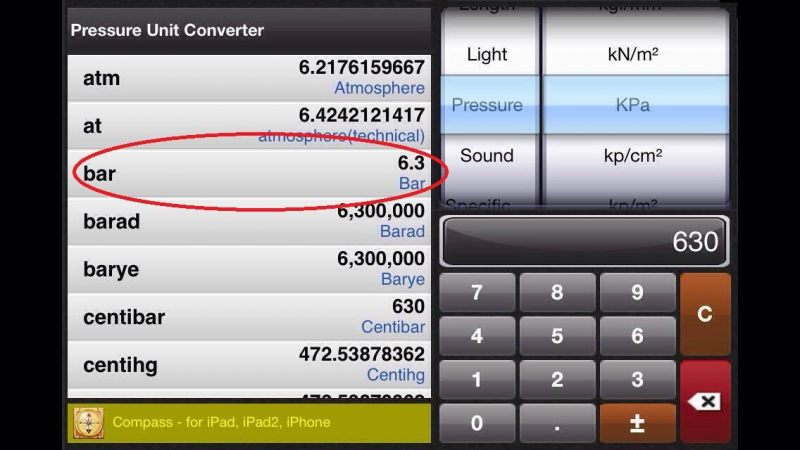800x450 pixels.
Task: Select the atm Atmosphere row
Action: (249, 78)
